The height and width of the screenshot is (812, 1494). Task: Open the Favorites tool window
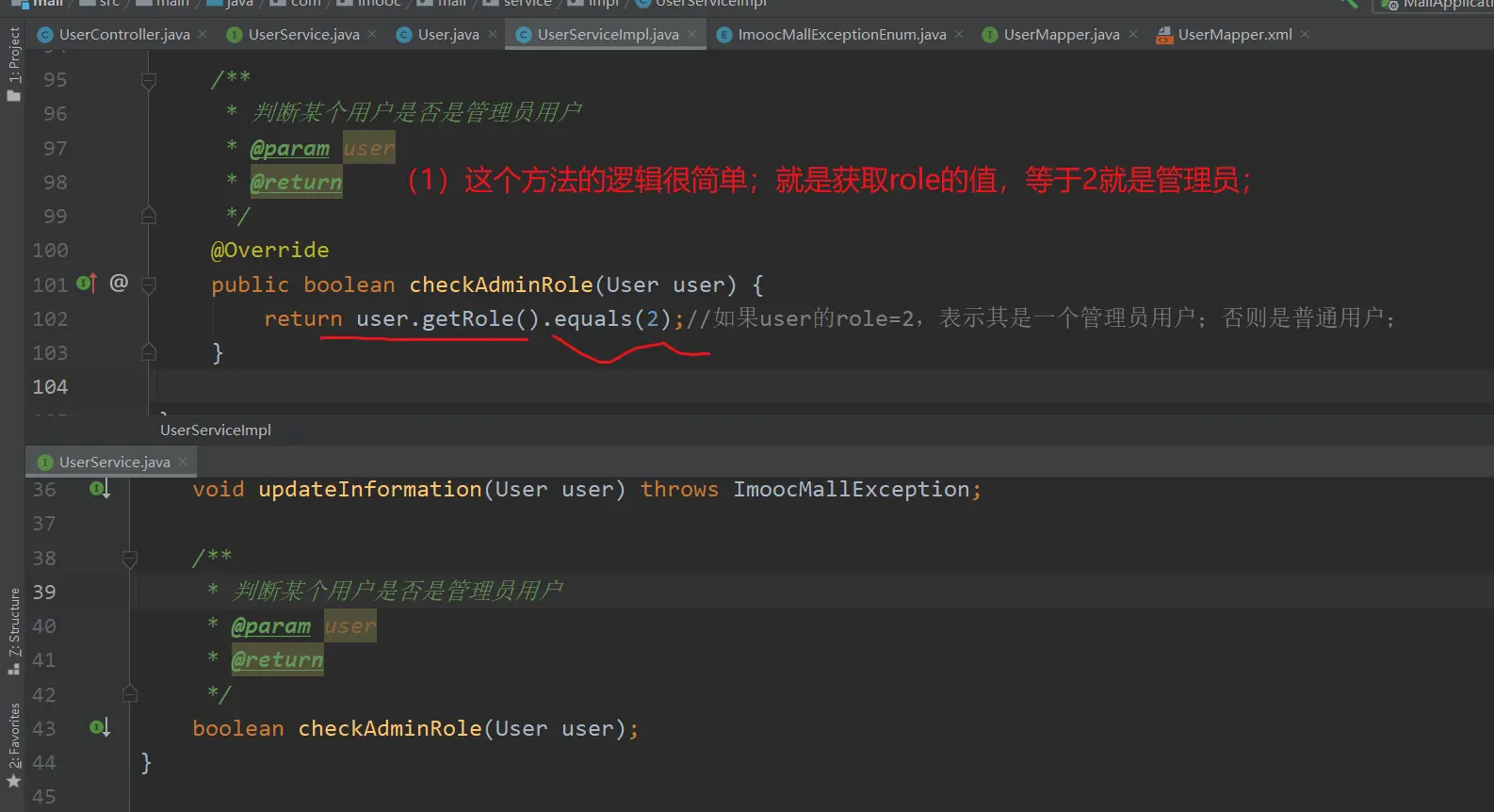click(x=14, y=745)
